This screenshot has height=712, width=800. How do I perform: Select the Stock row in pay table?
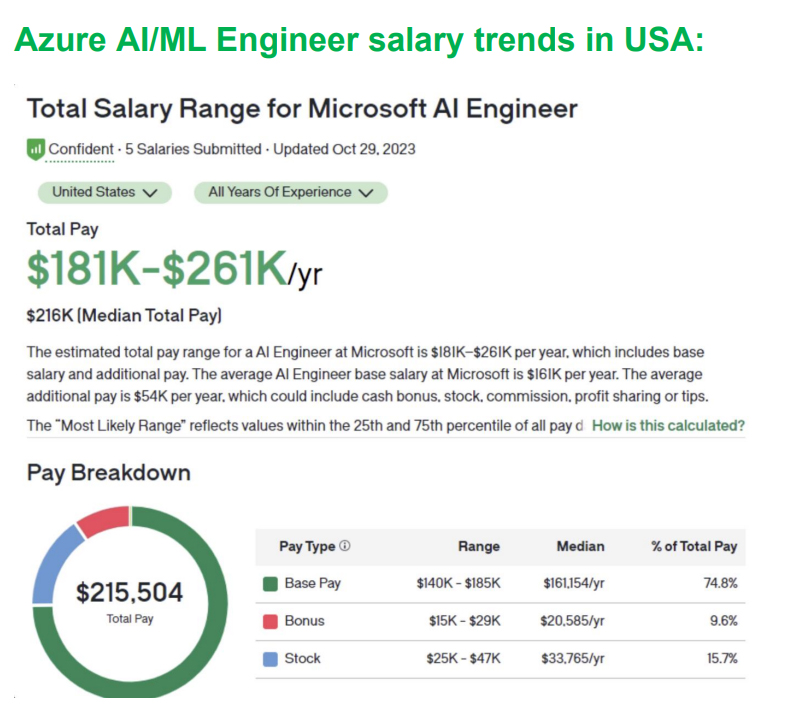[x=500, y=658]
